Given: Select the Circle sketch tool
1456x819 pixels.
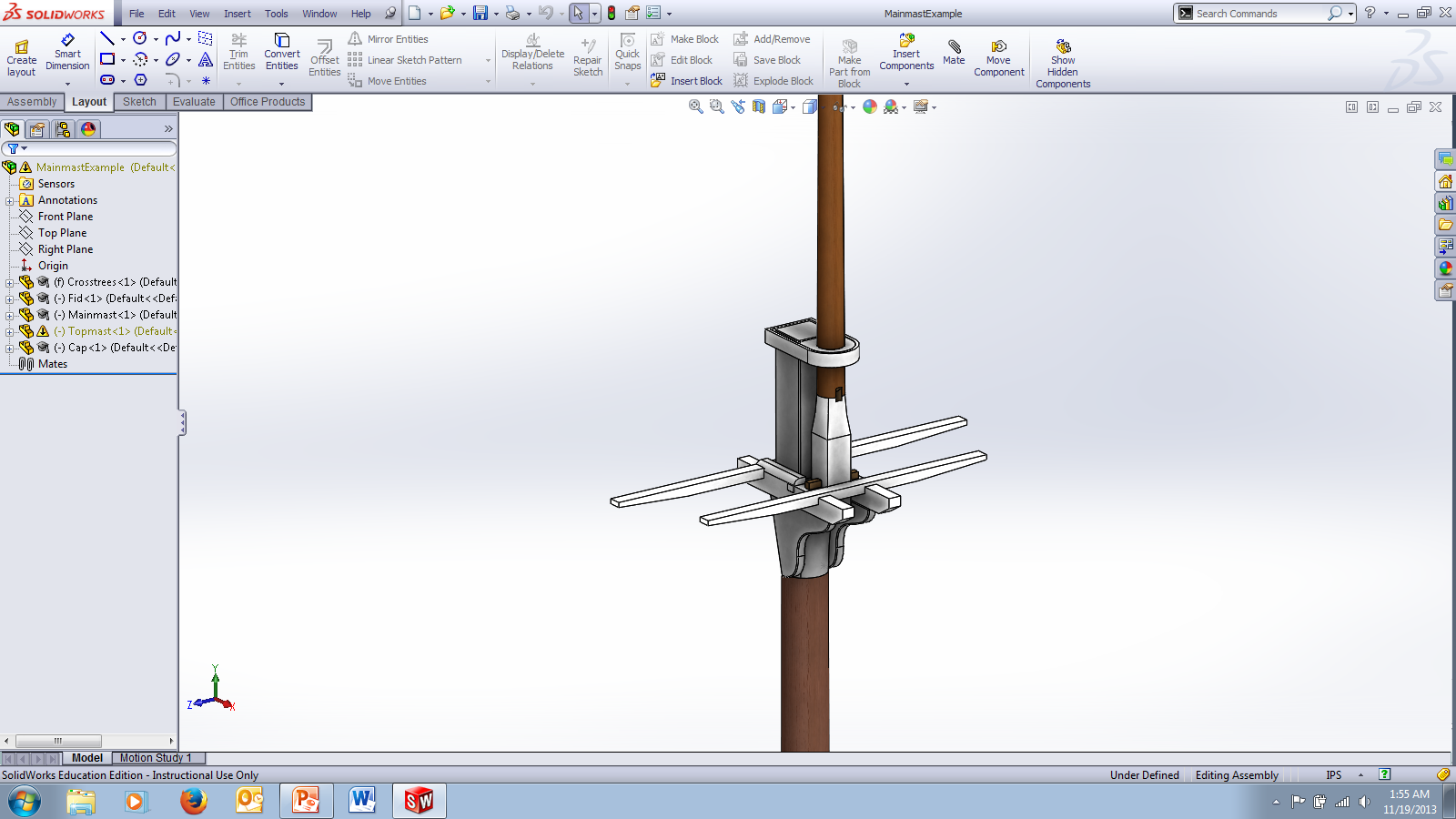Looking at the screenshot, I should click(x=140, y=38).
